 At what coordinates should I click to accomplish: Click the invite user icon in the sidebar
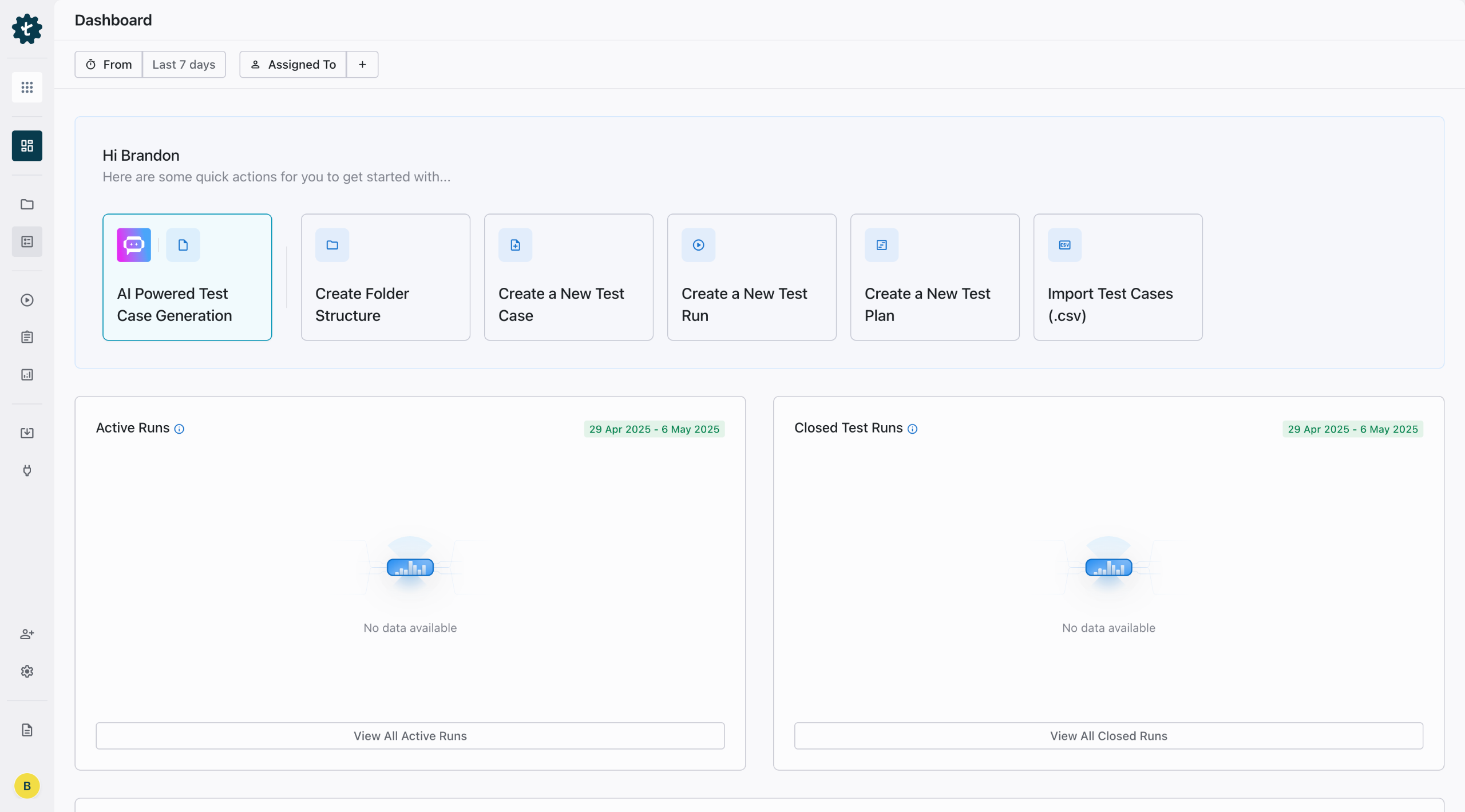click(x=27, y=634)
